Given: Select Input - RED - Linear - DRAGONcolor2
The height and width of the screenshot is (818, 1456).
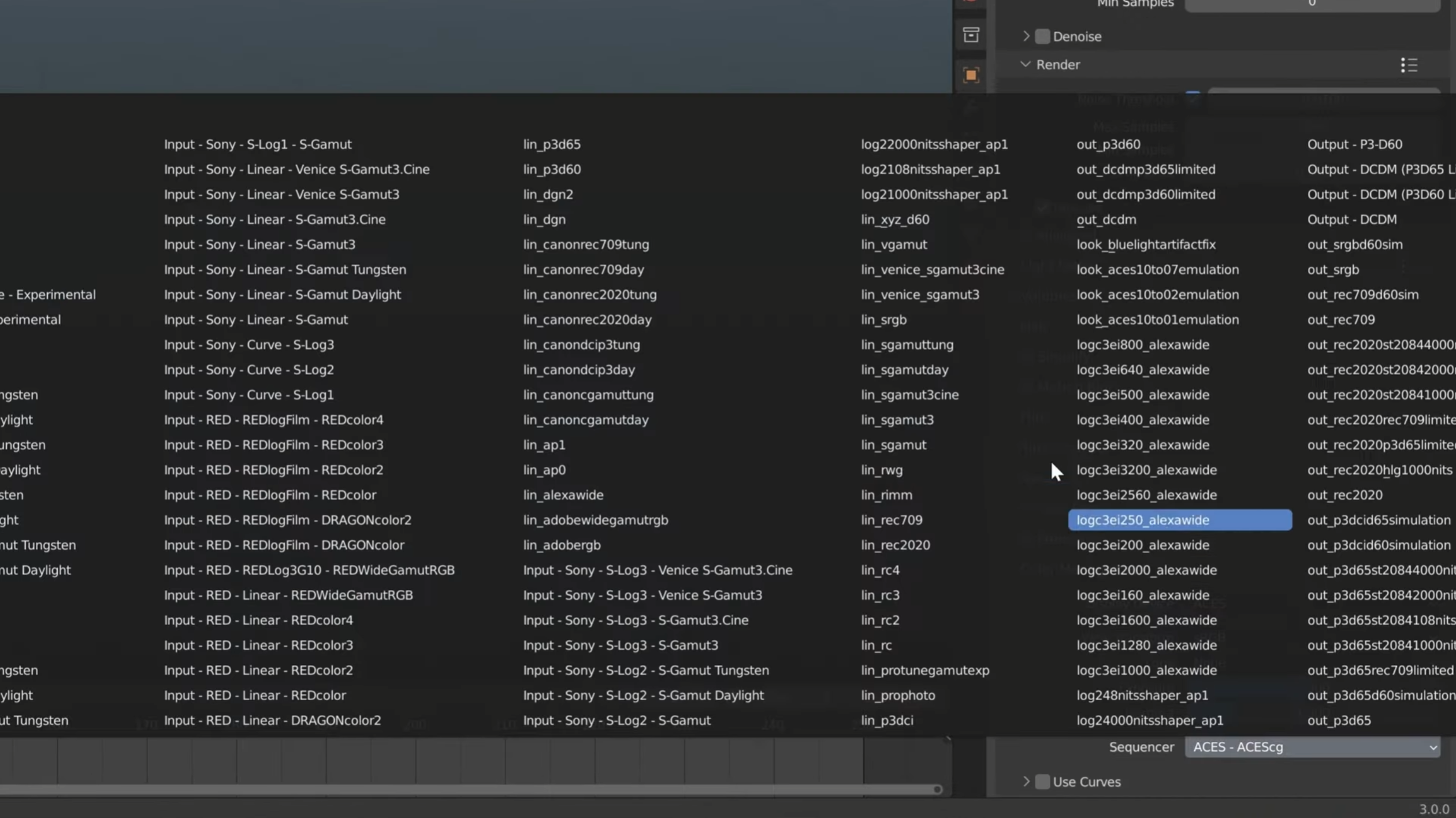Looking at the screenshot, I should pos(272,720).
